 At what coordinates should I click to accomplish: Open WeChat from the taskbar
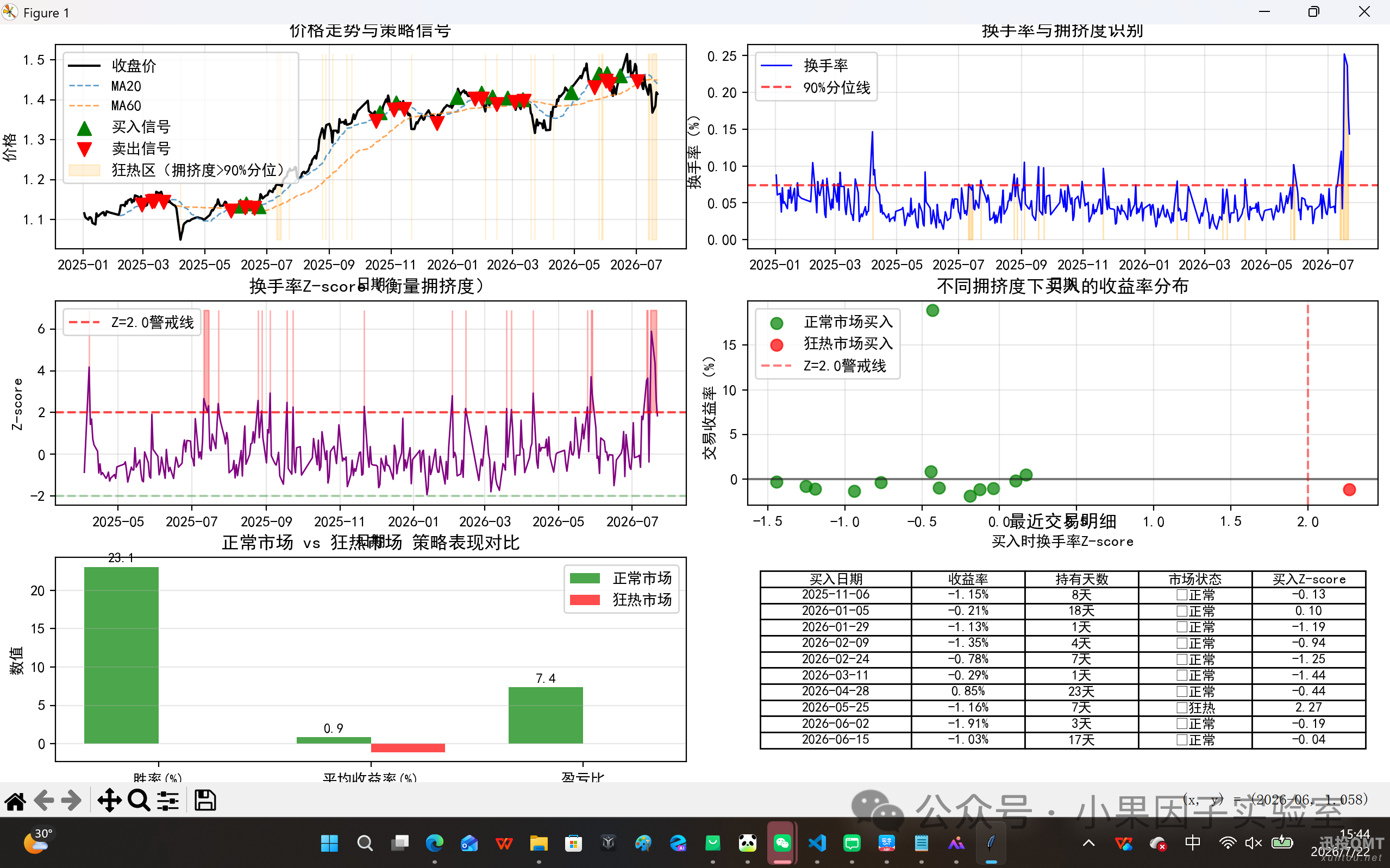(x=782, y=842)
